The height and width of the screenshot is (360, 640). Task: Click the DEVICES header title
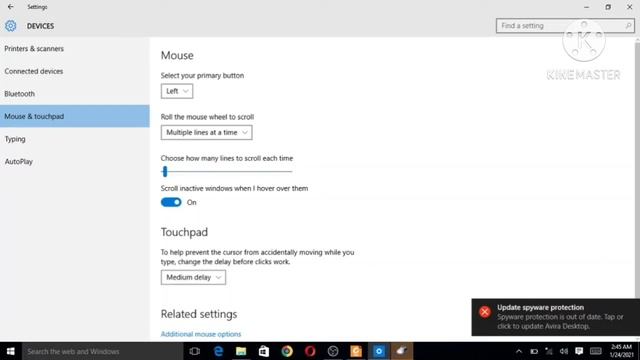[x=40, y=26]
